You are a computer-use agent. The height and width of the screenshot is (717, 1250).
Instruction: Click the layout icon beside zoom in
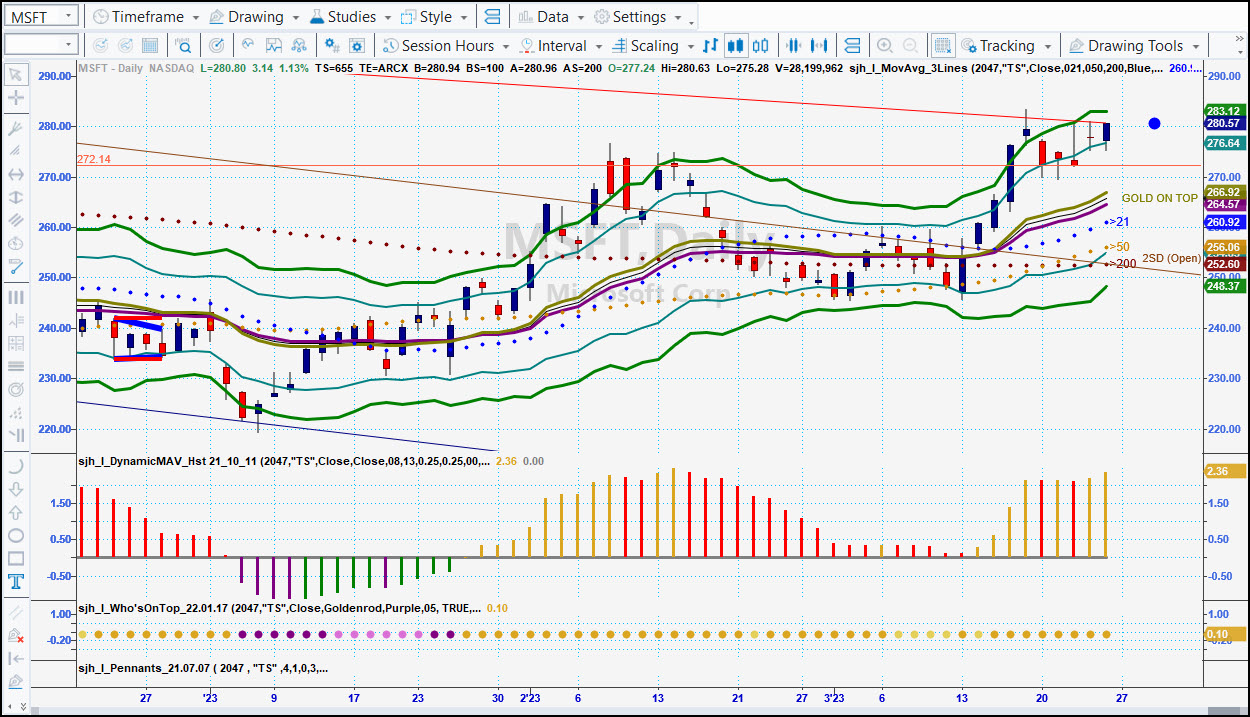click(x=852, y=46)
